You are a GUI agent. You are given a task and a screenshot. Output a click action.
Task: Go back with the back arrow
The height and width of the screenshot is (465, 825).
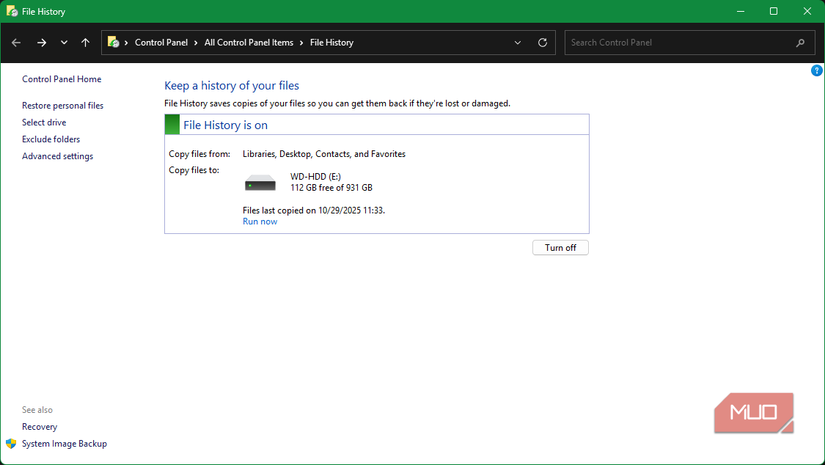[16, 43]
